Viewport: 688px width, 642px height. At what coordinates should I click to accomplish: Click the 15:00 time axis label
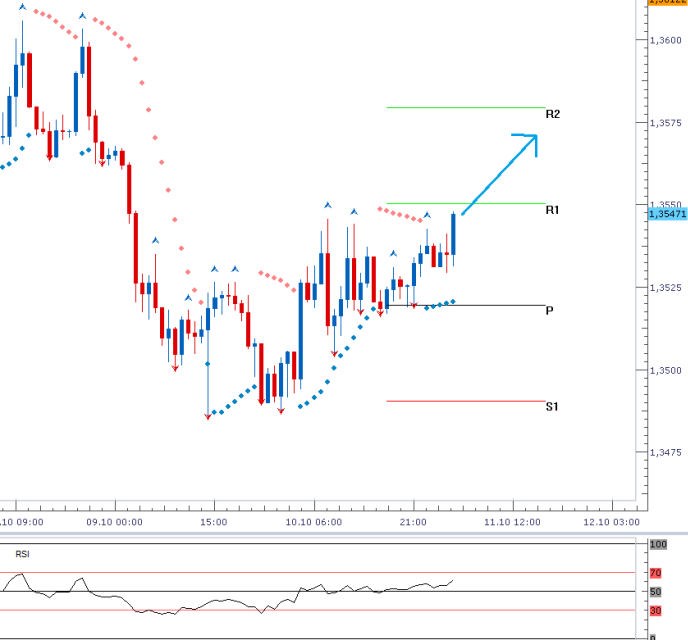click(214, 522)
